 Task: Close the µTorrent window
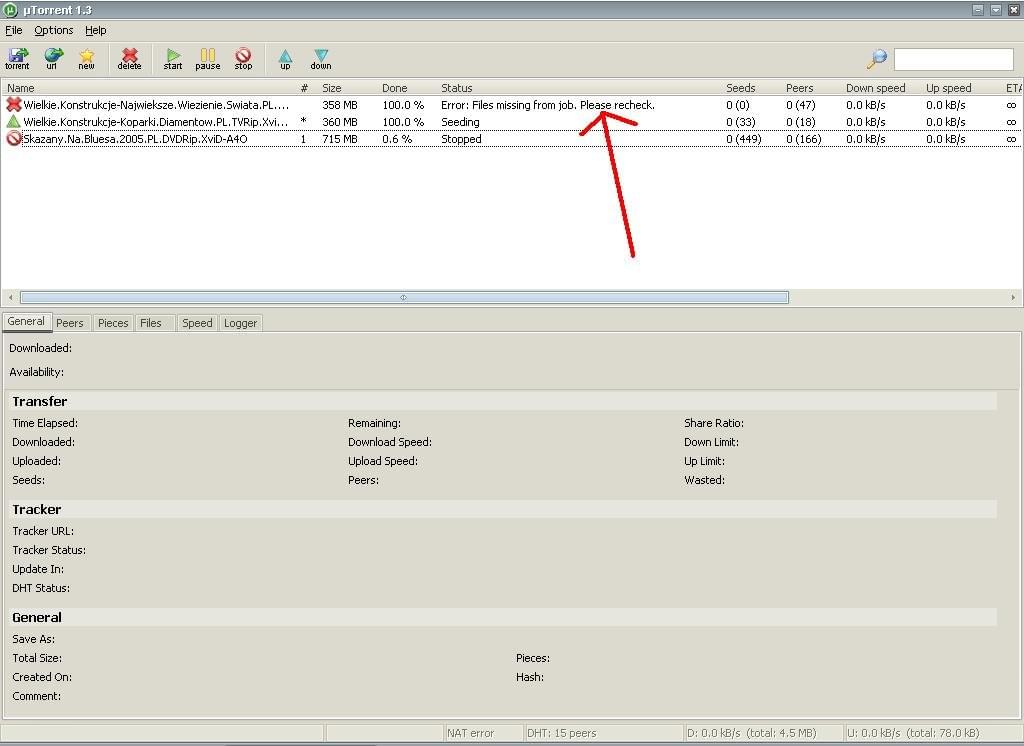1014,10
